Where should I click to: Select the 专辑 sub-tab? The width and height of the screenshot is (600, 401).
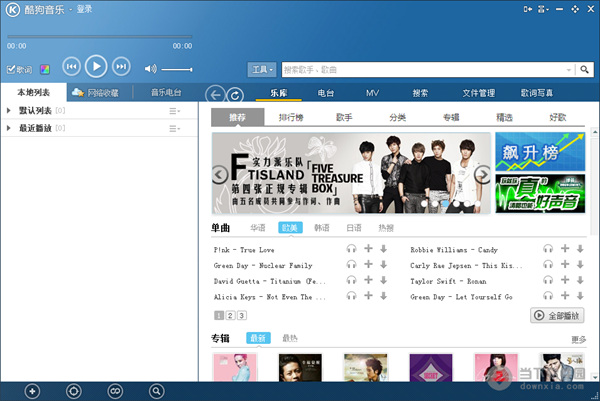click(x=451, y=117)
